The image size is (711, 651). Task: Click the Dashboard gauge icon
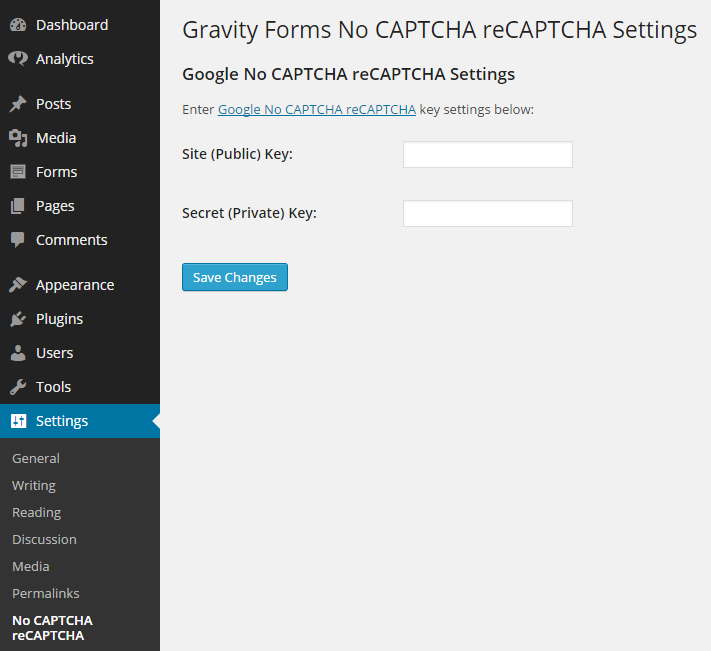[x=18, y=25]
